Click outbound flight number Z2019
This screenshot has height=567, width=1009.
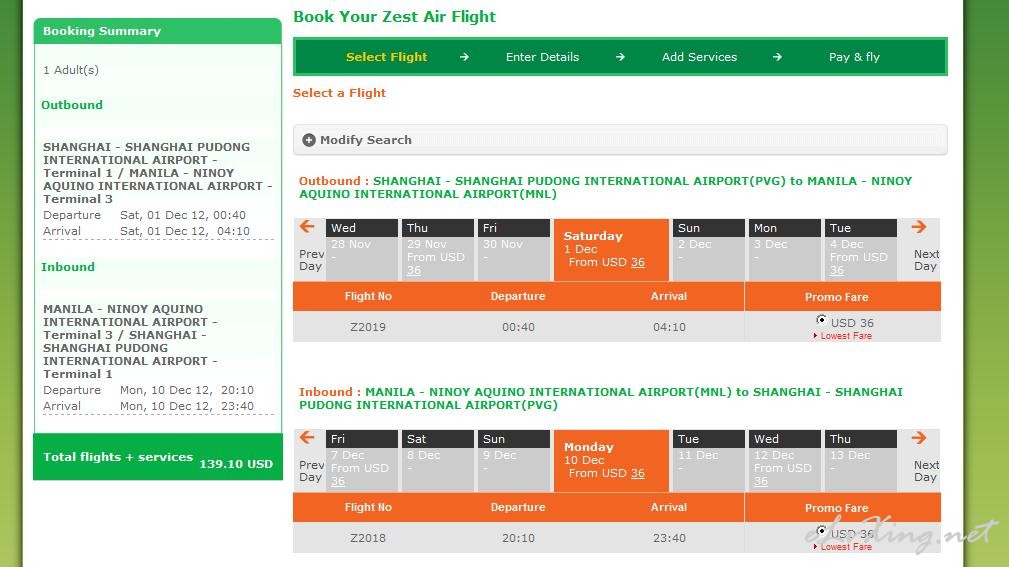(368, 327)
